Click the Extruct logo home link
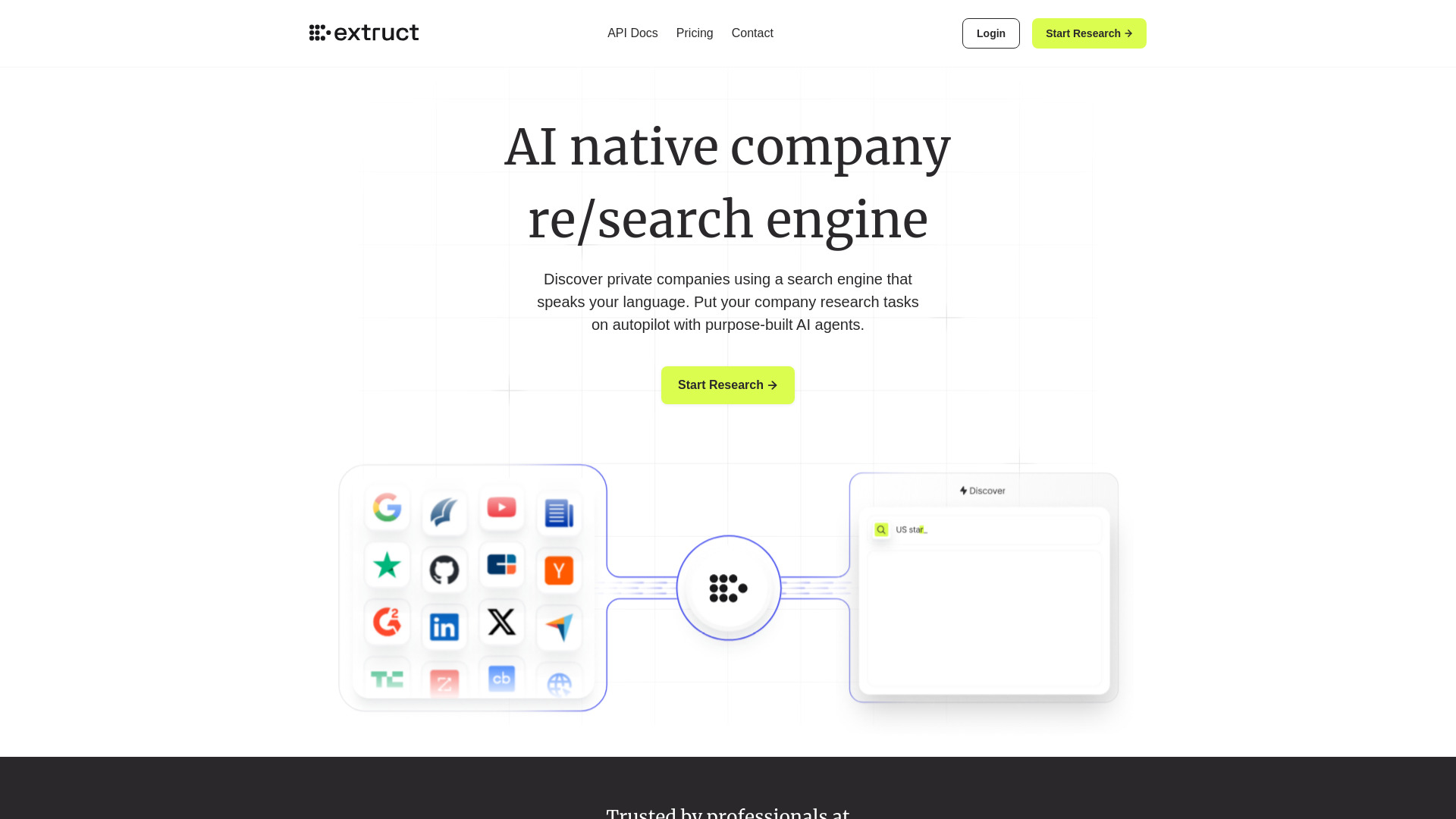The width and height of the screenshot is (1456, 819). point(363,33)
